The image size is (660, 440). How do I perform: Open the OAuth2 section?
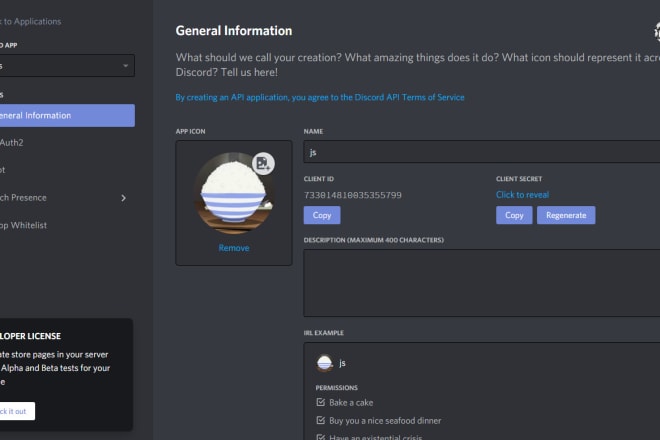pos(12,143)
